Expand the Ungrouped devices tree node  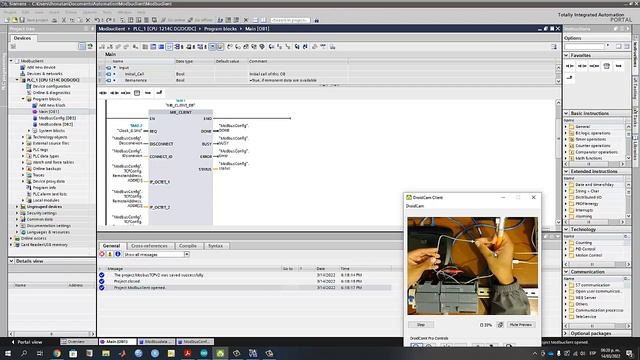pyautogui.click(x=17, y=207)
